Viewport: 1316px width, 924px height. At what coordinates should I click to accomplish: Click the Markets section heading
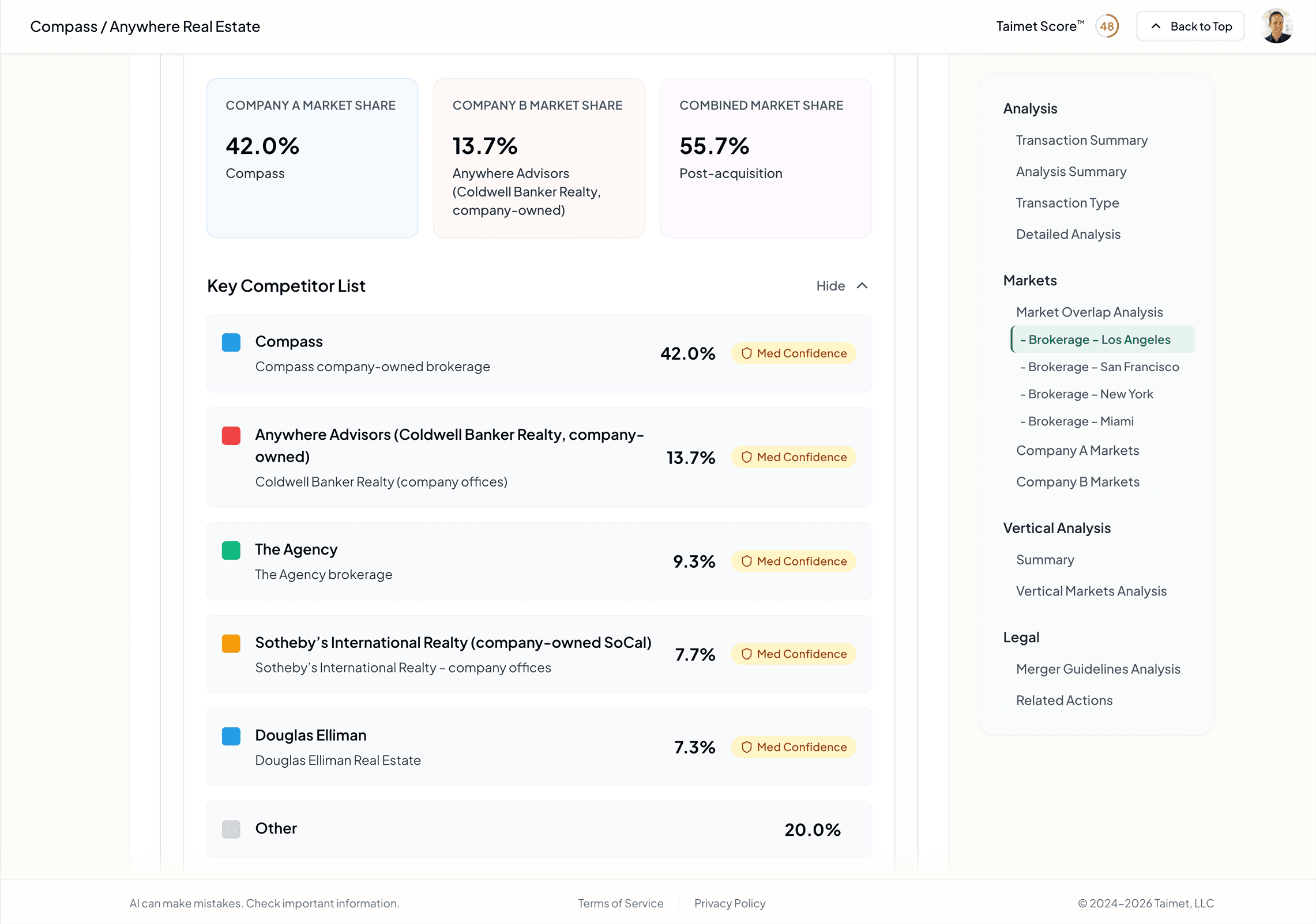[x=1029, y=281]
